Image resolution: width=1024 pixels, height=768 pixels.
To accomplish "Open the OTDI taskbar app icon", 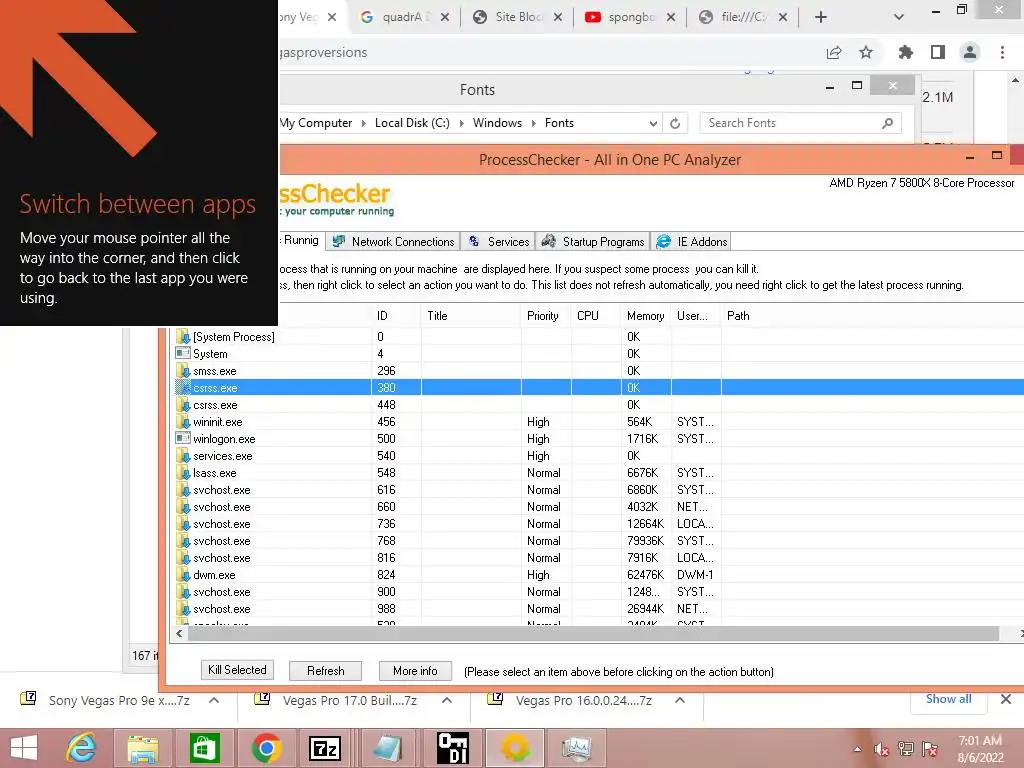I will click(x=453, y=748).
